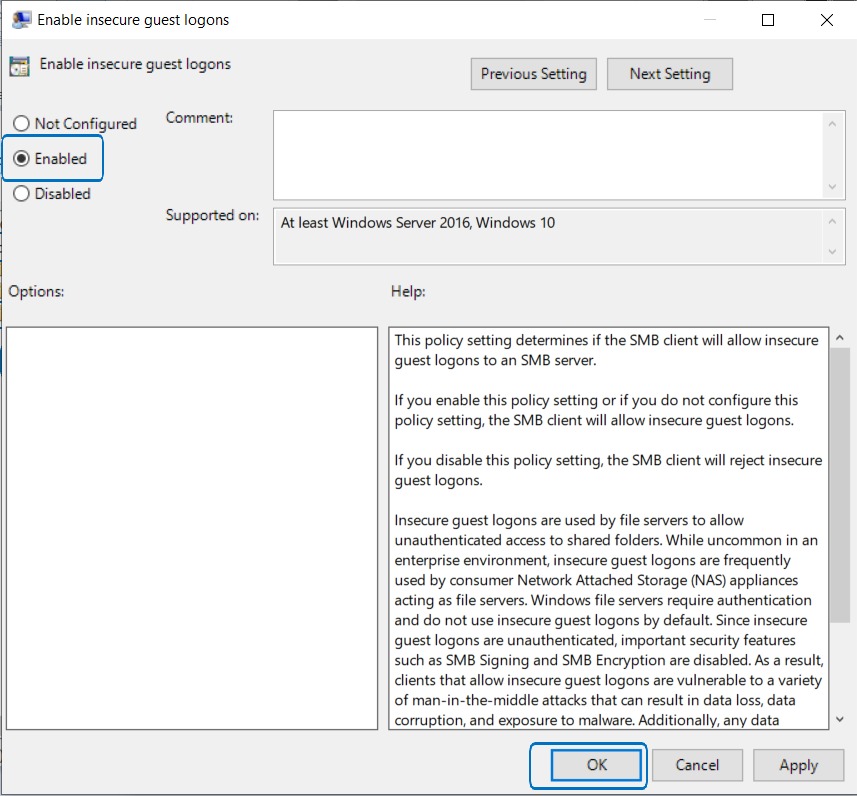The height and width of the screenshot is (796, 857).
Task: Click the Comment box scroll down arrow
Action: pos(832,188)
